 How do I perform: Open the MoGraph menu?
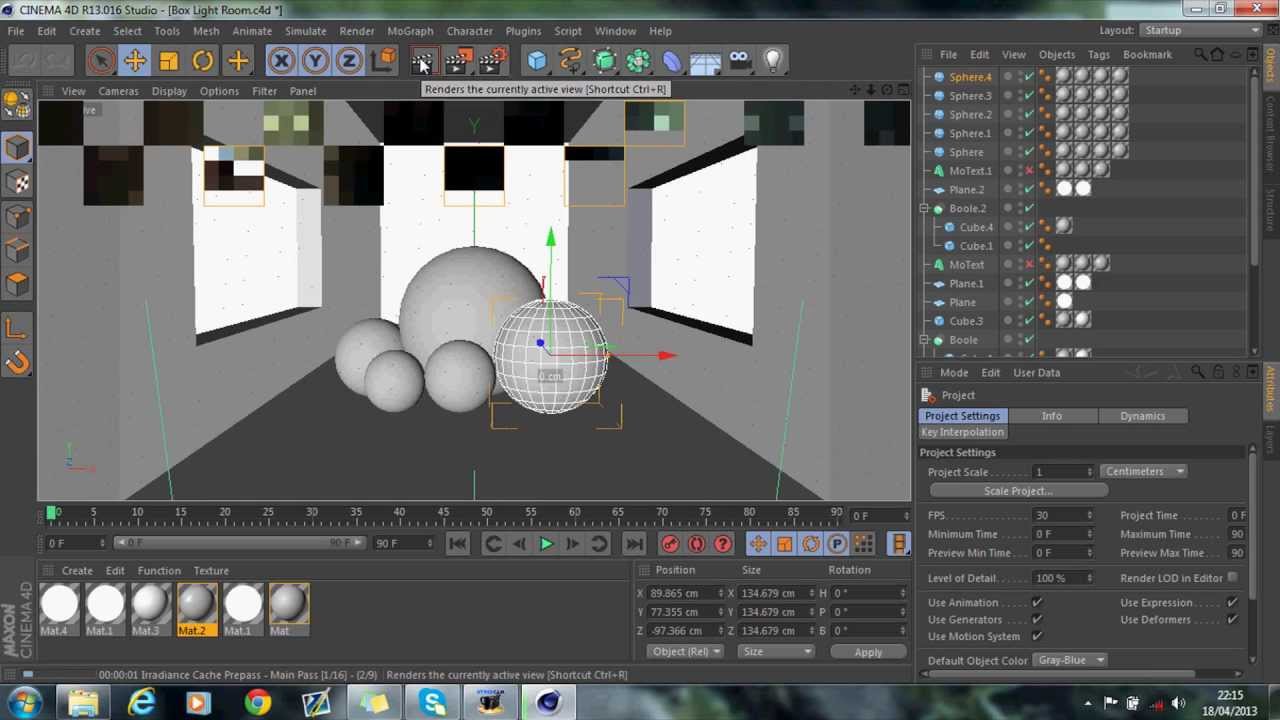pyautogui.click(x=410, y=31)
